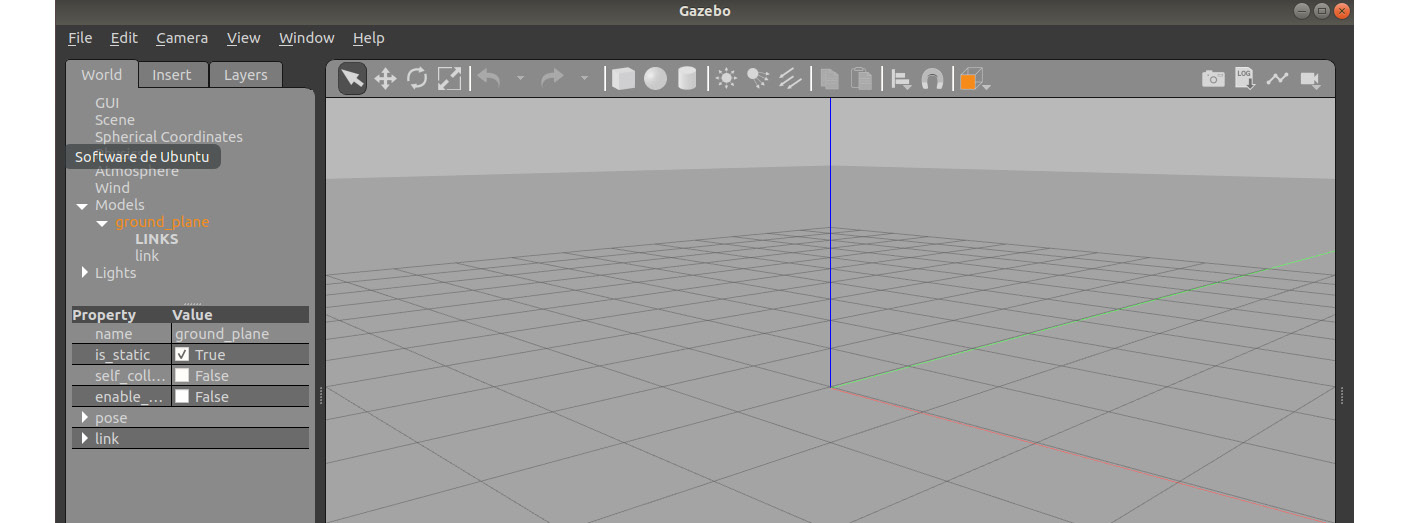Viewport: 1408px width, 523px height.
Task: Open the Edit menu
Action: pyautogui.click(x=124, y=38)
